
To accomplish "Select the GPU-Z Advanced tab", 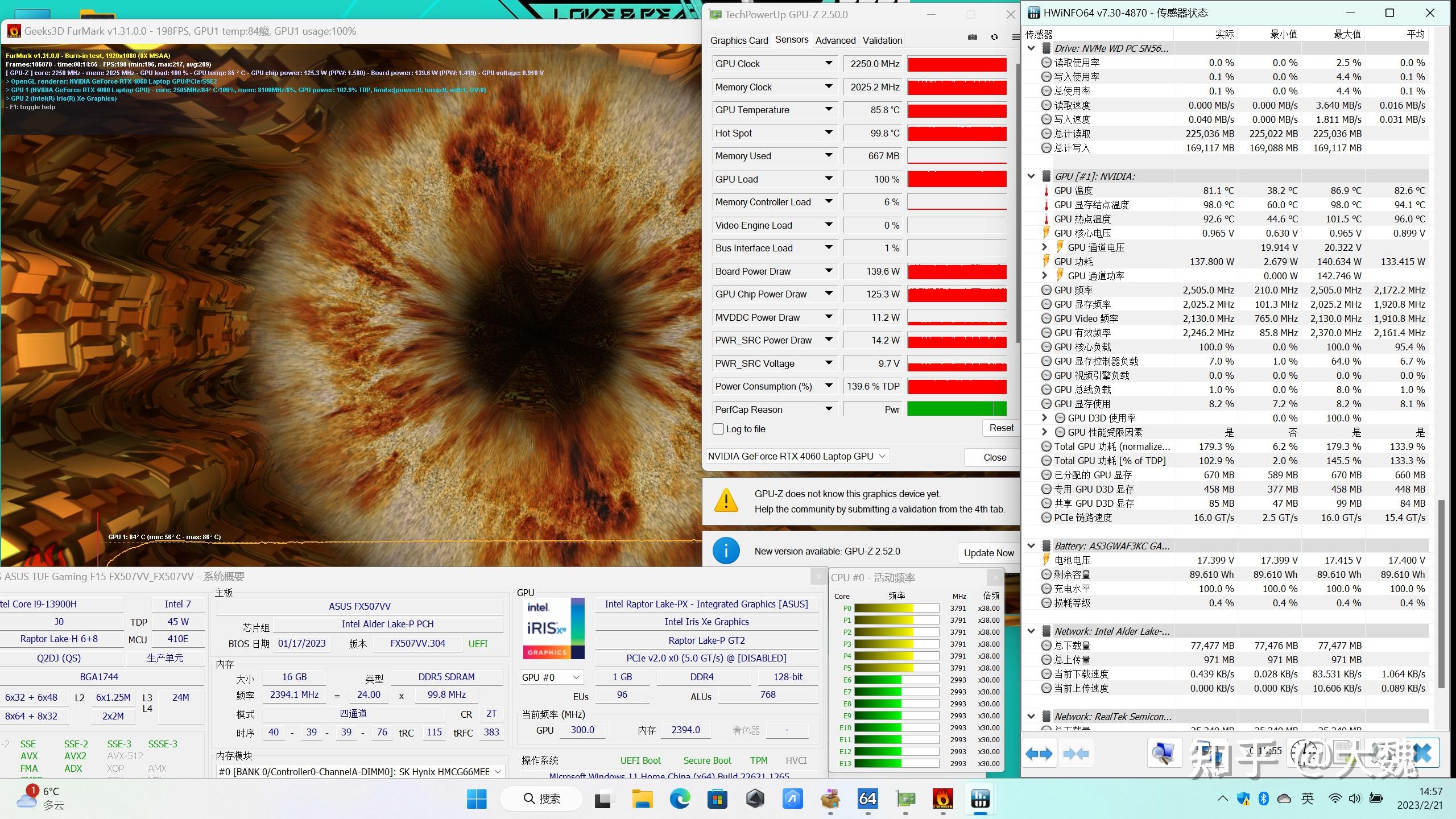I will (x=835, y=40).
